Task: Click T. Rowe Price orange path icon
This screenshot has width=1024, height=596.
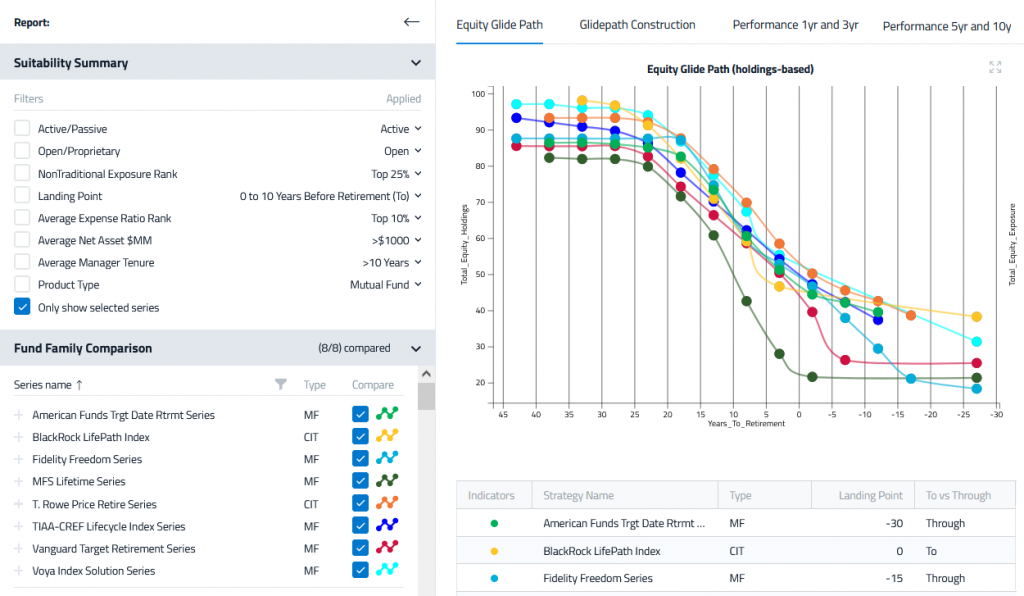Action: (387, 503)
